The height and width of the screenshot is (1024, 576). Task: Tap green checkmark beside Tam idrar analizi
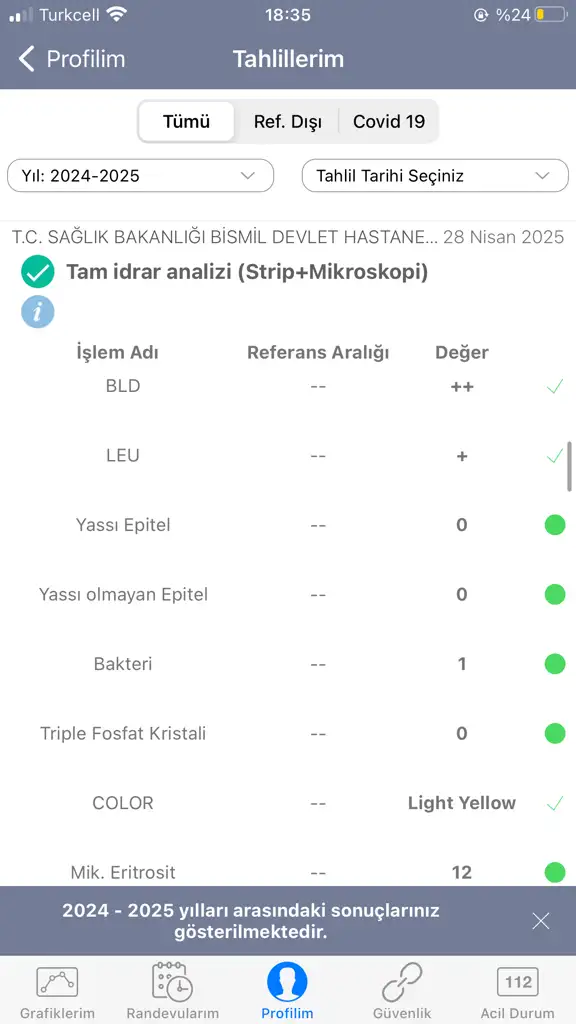point(37,272)
